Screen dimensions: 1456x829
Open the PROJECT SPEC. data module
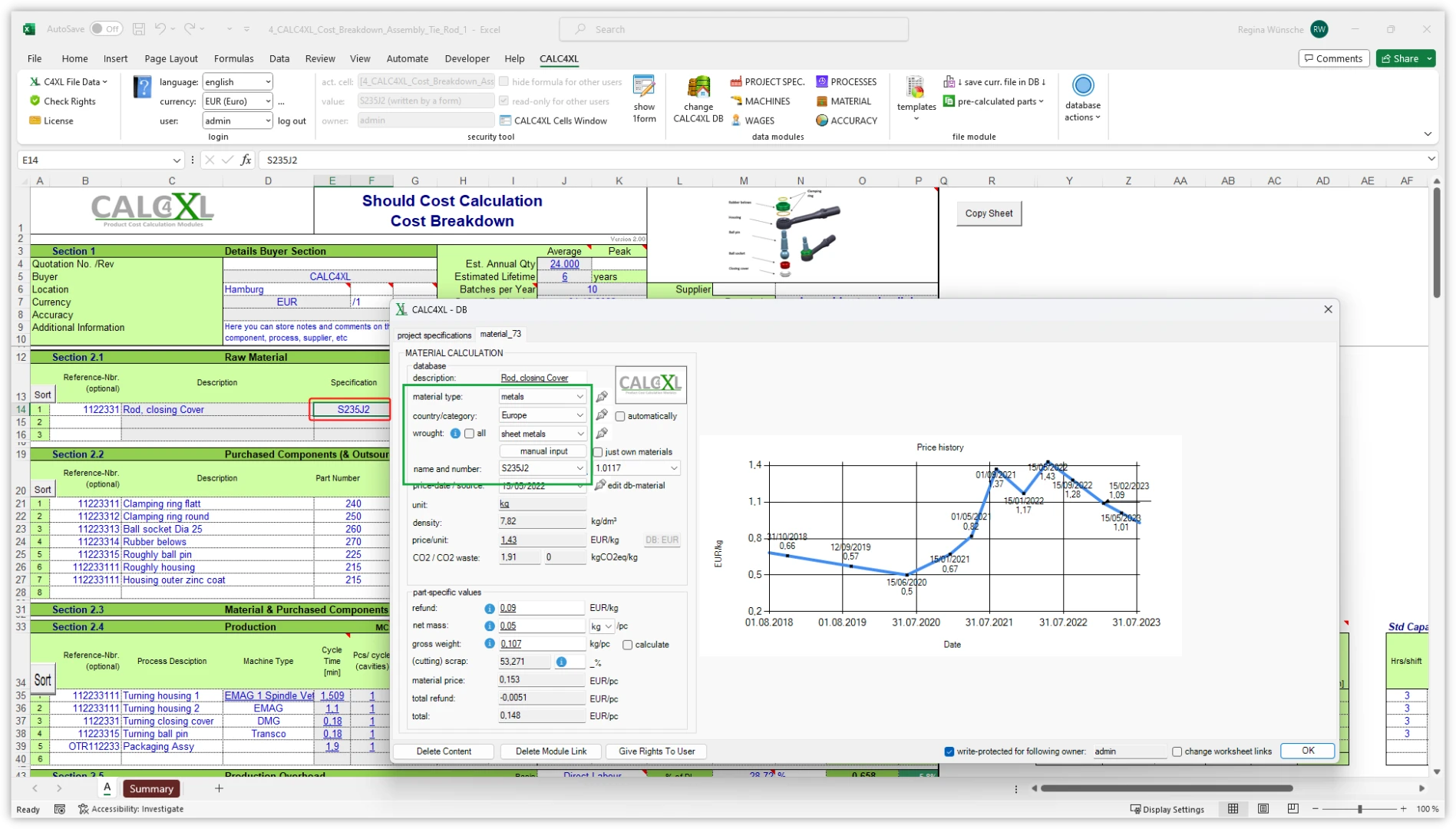[x=767, y=81]
